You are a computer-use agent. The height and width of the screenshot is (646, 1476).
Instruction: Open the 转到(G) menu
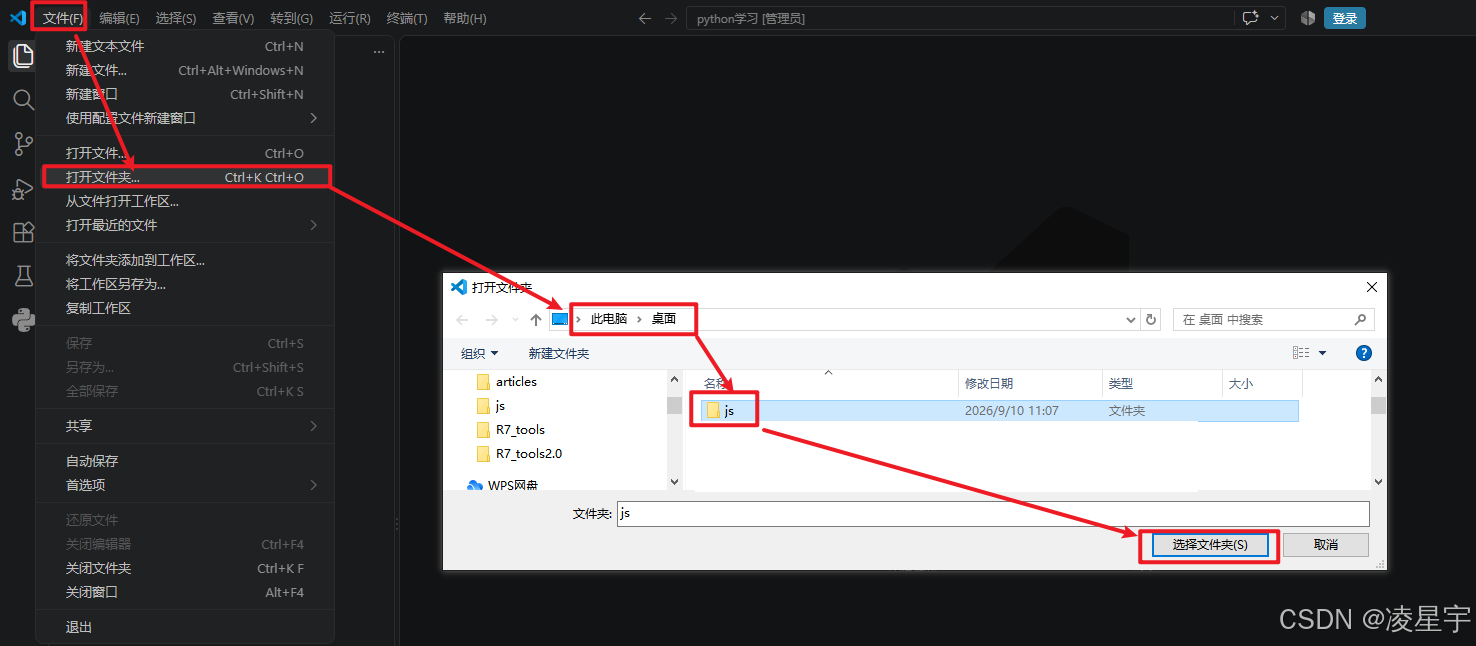pyautogui.click(x=291, y=18)
